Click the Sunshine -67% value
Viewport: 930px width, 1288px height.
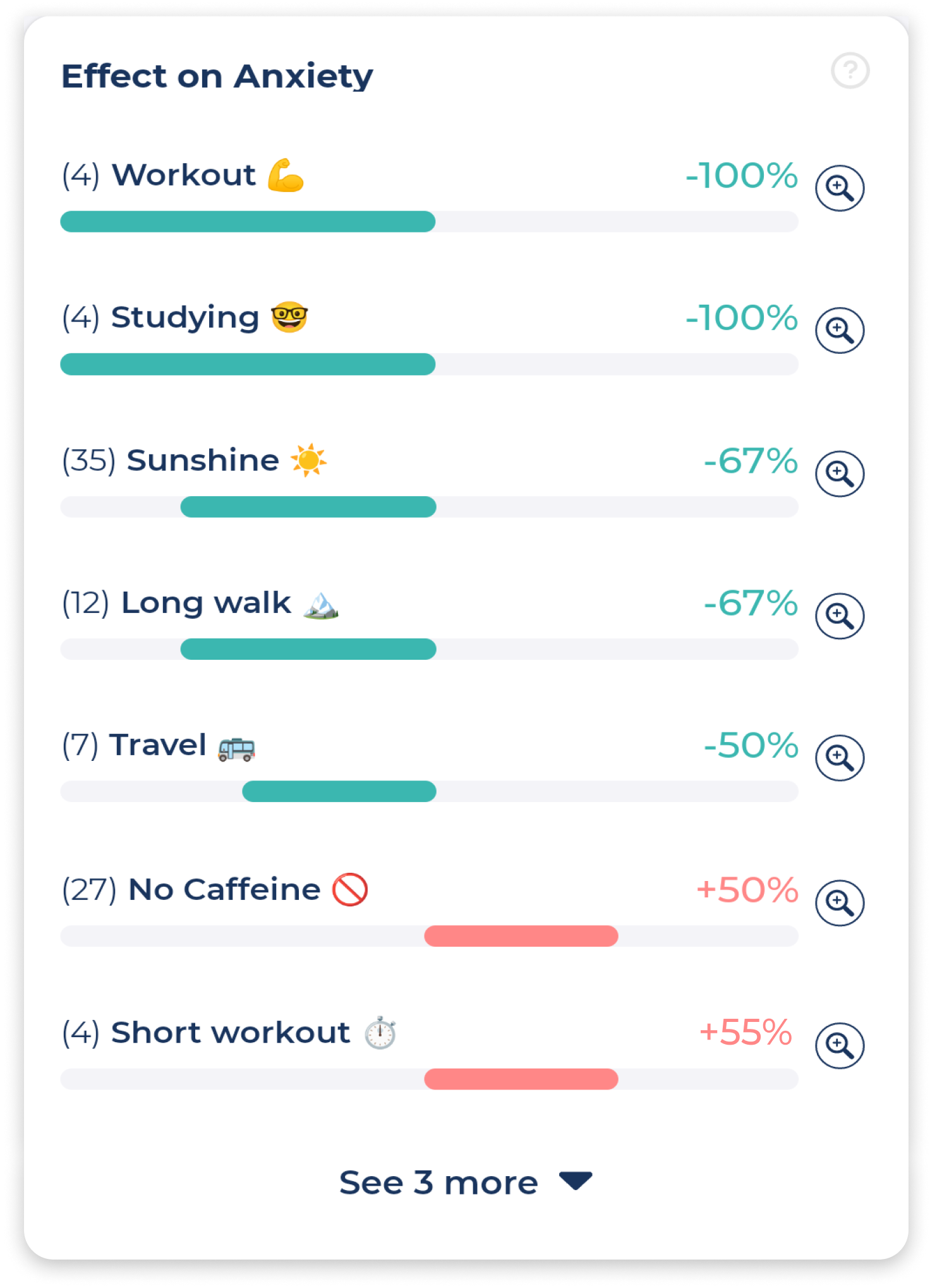point(751,461)
